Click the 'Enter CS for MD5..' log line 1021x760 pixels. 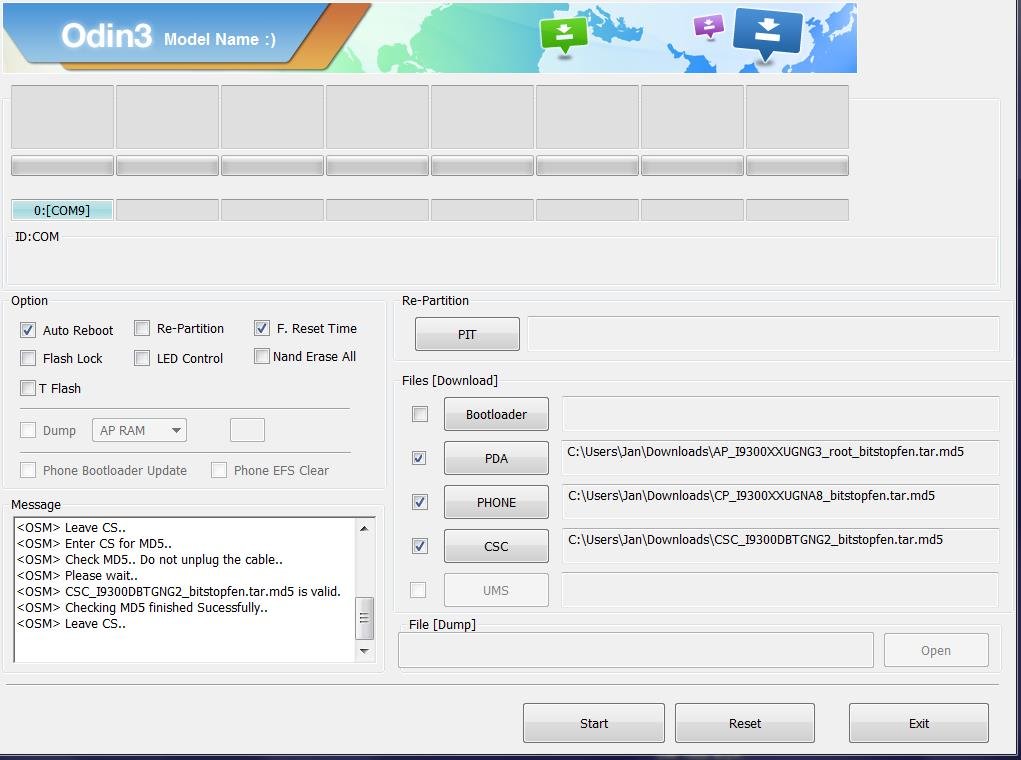94,544
